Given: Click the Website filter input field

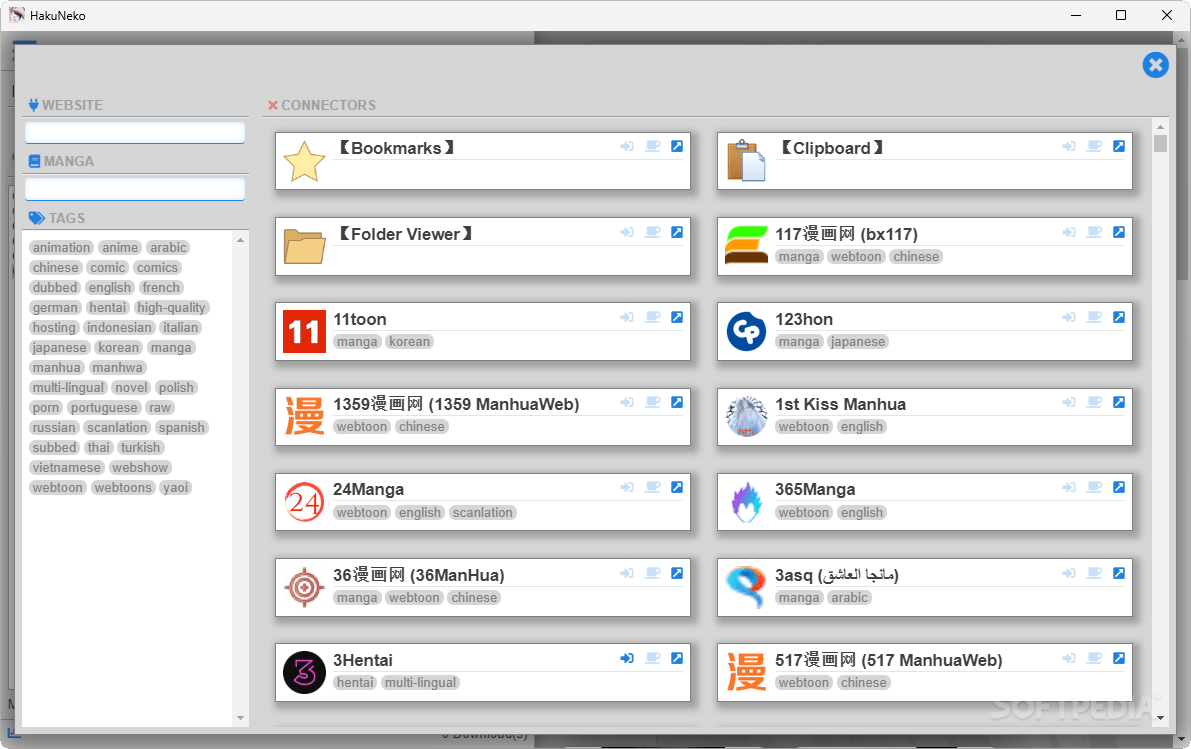Looking at the screenshot, I should point(134,133).
